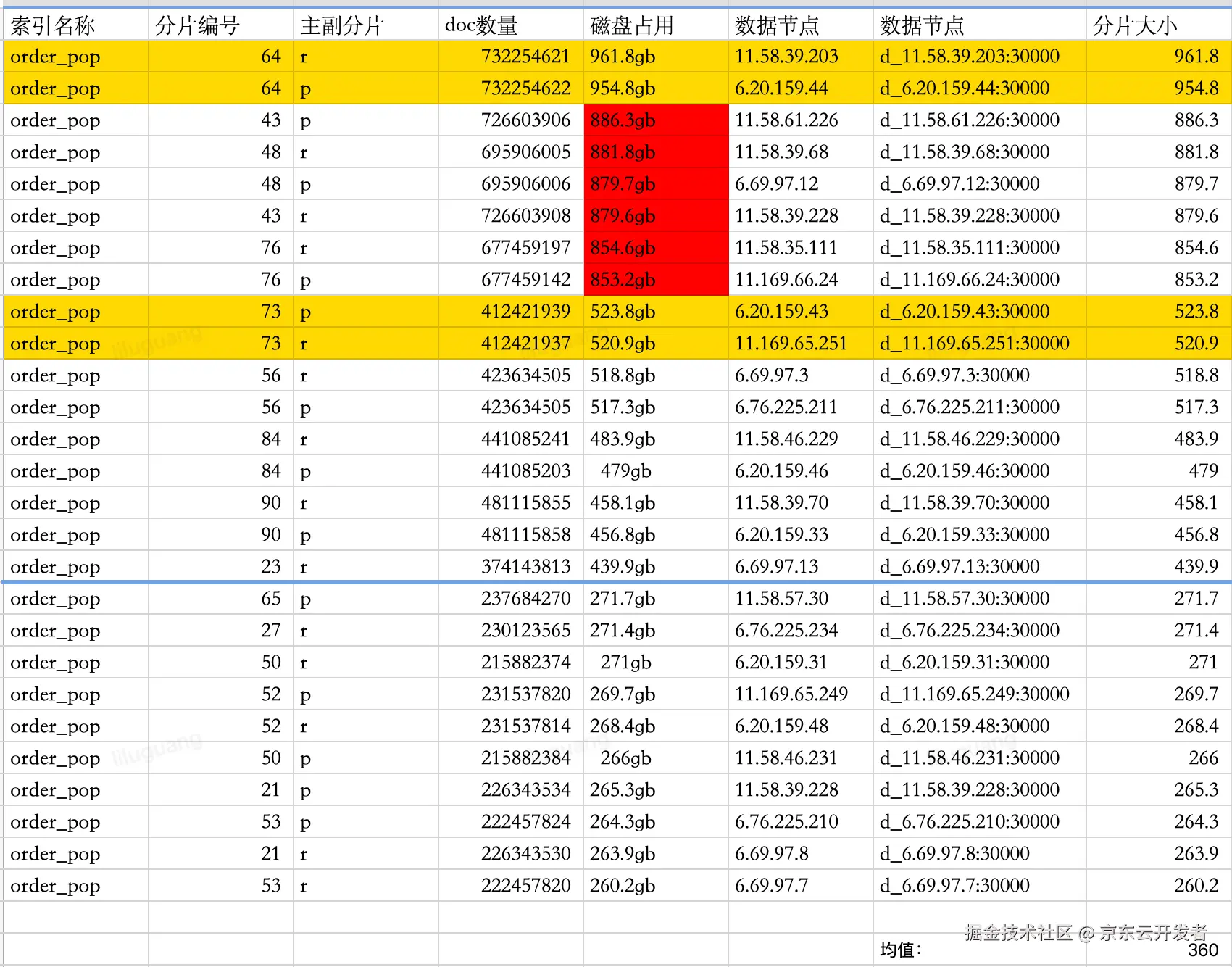Select the d_11.169.65.249:30000 cell

(980, 694)
